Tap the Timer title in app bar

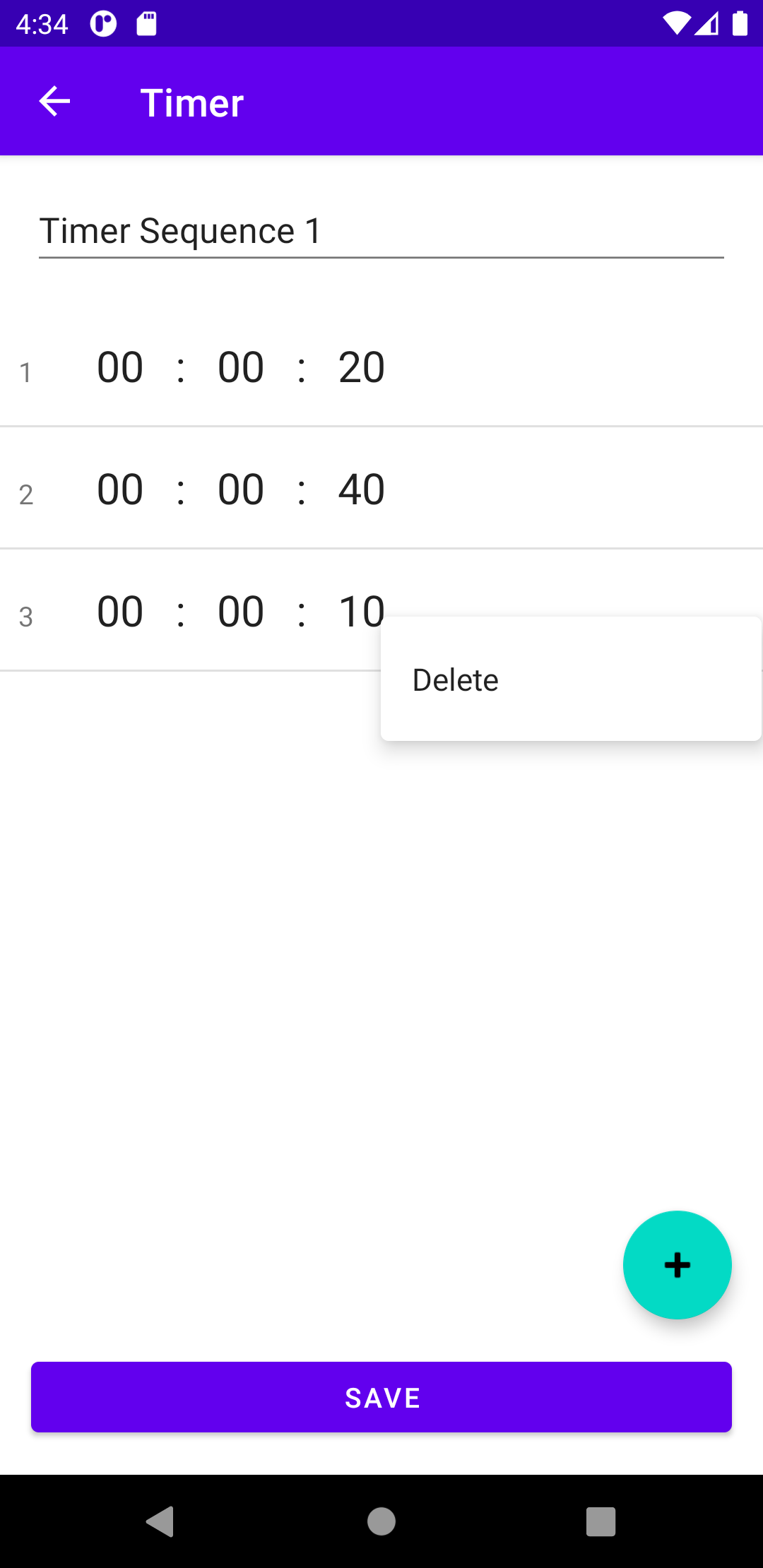point(192,102)
